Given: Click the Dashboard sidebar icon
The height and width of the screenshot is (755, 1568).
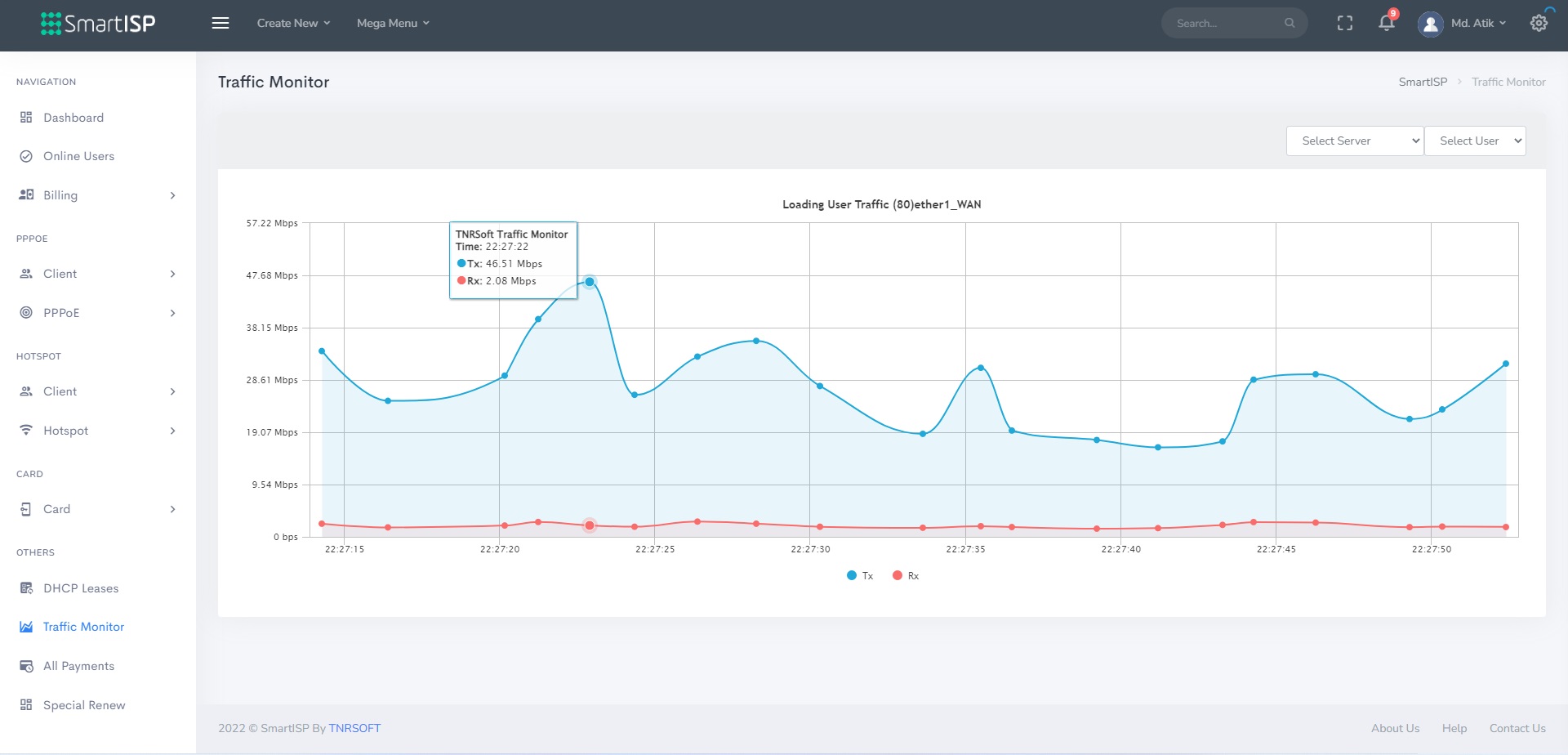Looking at the screenshot, I should (26, 118).
